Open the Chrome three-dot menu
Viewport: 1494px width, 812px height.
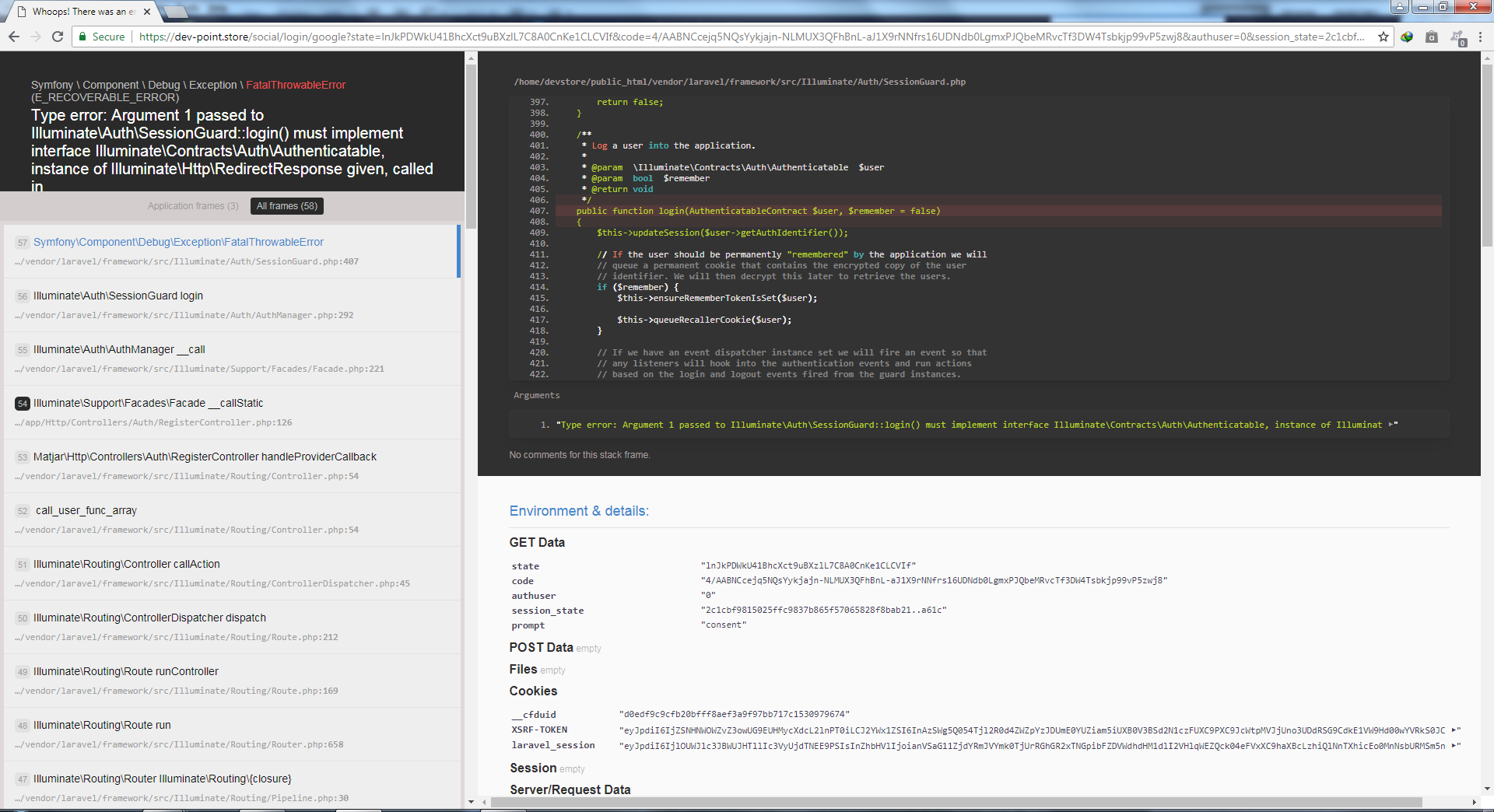click(1480, 37)
